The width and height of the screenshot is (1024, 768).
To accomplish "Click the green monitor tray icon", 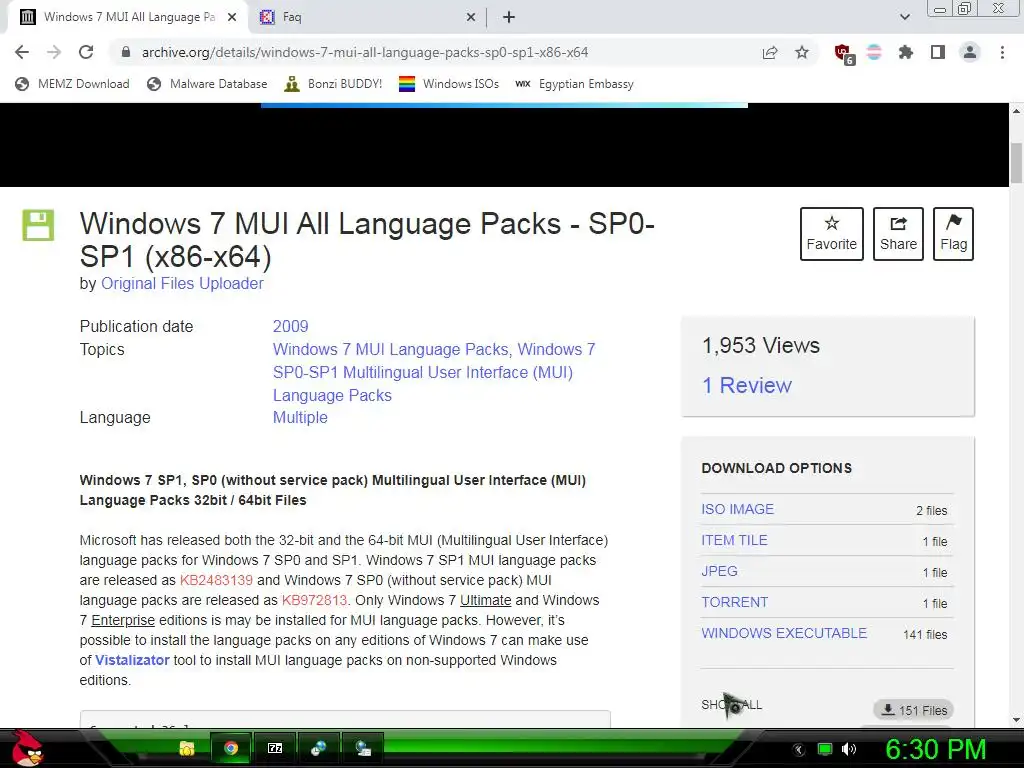I will (x=825, y=749).
